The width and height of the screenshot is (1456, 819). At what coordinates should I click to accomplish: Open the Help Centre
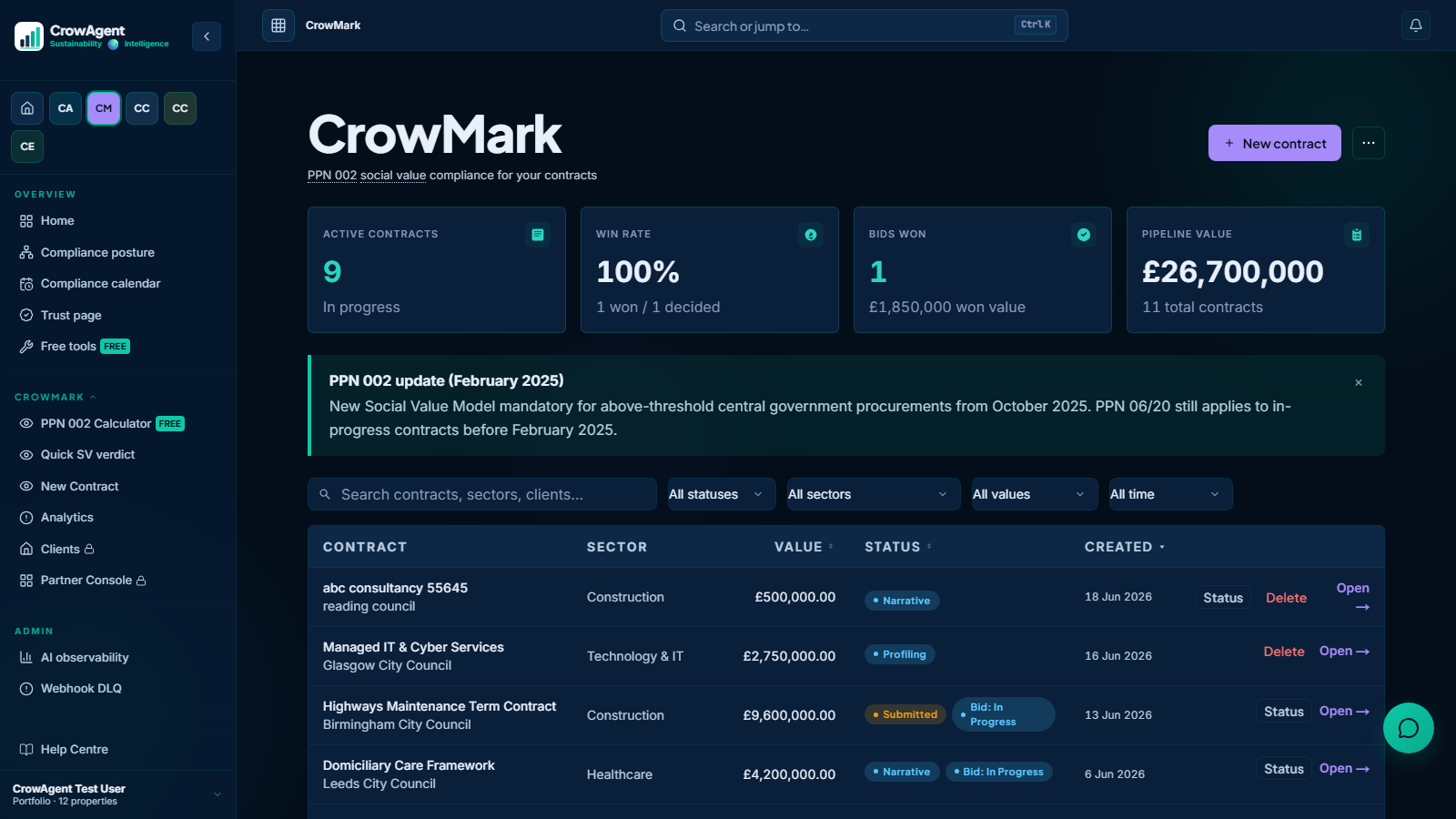[117, 750]
